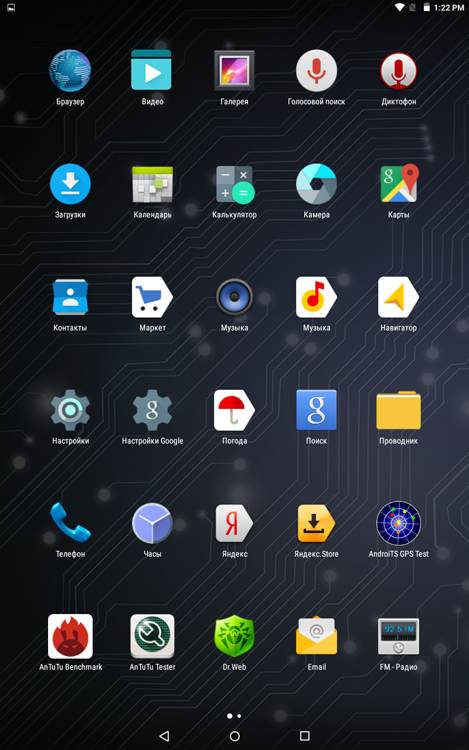This screenshot has height=750, width=469.
Task: Tap the Recent apps square button
Action: 305,736
